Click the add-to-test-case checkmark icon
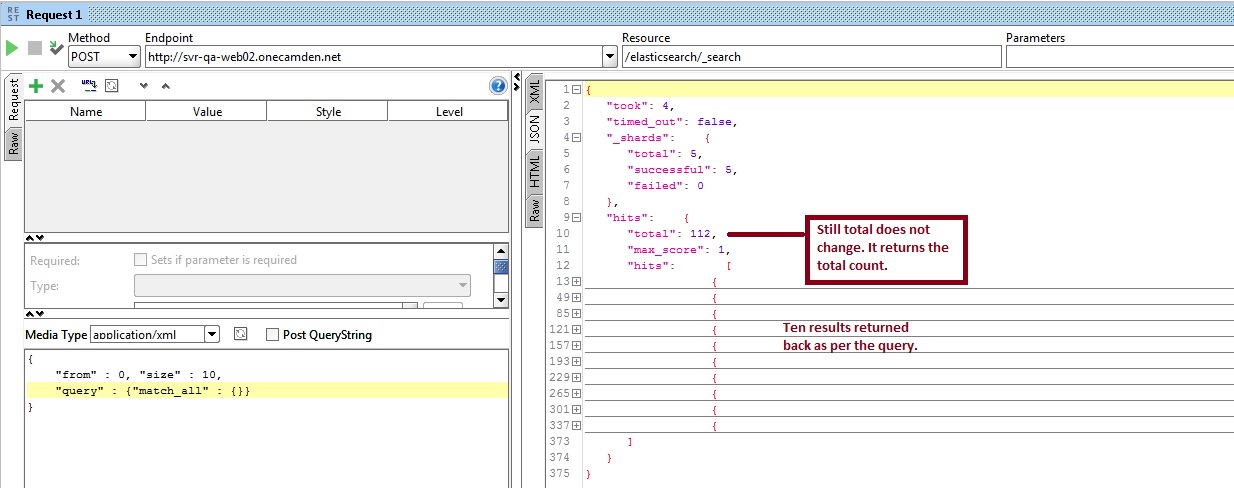1234x496 pixels. pyautogui.click(x=56, y=48)
